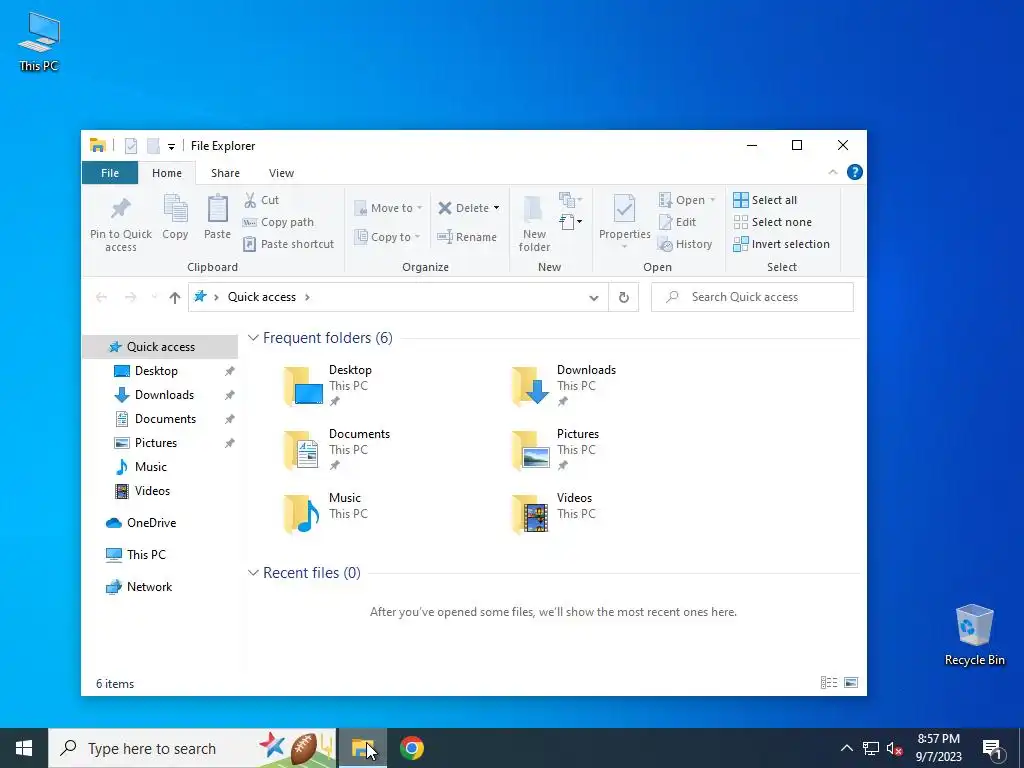1024x768 pixels.
Task: Open the File menu tab
Action: pos(110,173)
